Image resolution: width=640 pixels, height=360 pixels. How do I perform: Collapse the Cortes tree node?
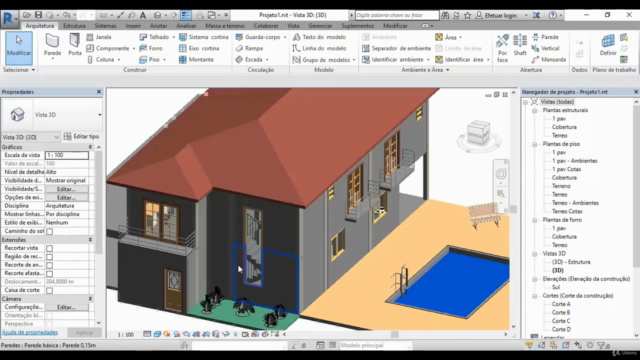[x=534, y=296]
